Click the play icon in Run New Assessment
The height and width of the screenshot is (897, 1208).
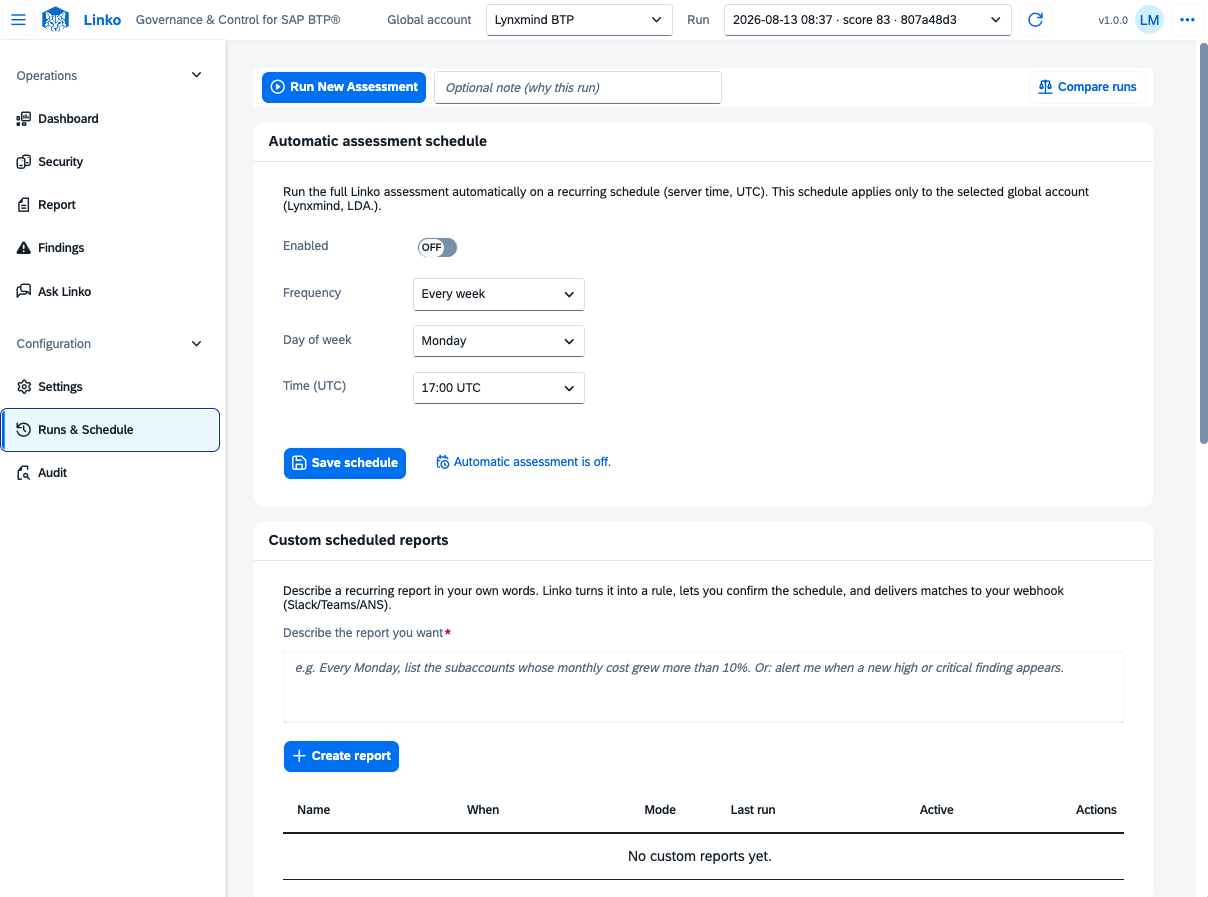(278, 87)
